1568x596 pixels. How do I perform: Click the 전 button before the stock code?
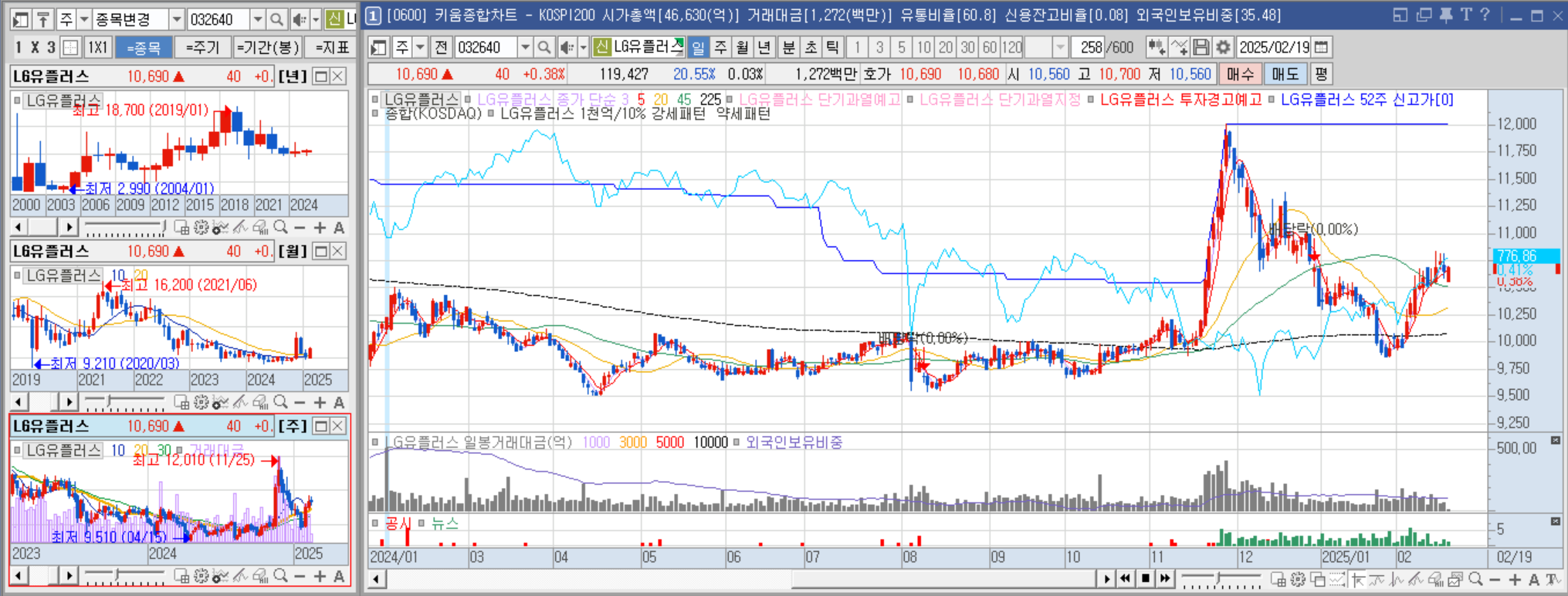click(440, 47)
